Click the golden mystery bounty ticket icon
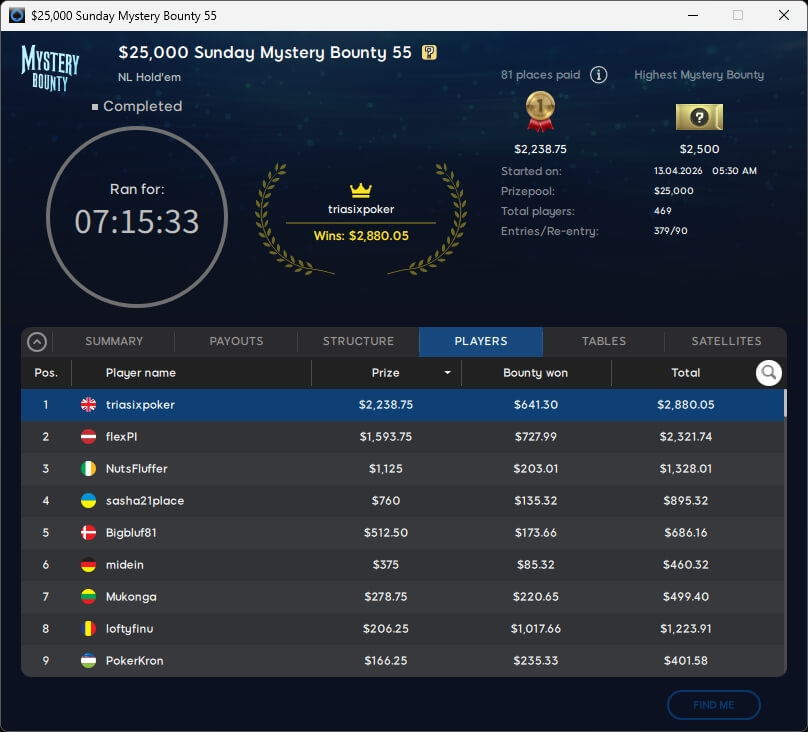 699,117
